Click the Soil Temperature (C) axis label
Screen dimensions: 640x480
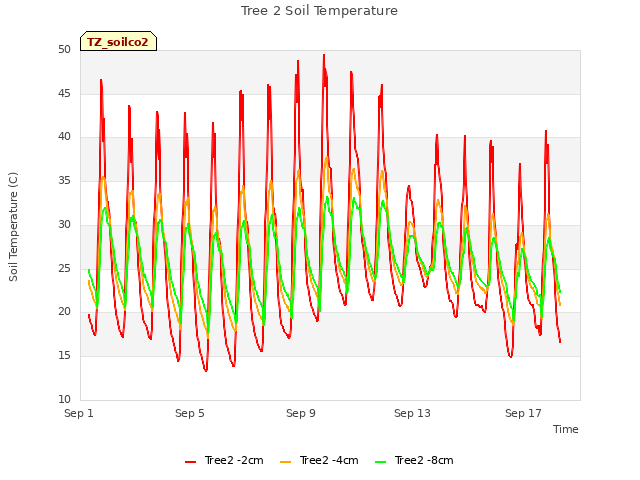pyautogui.click(x=13, y=227)
